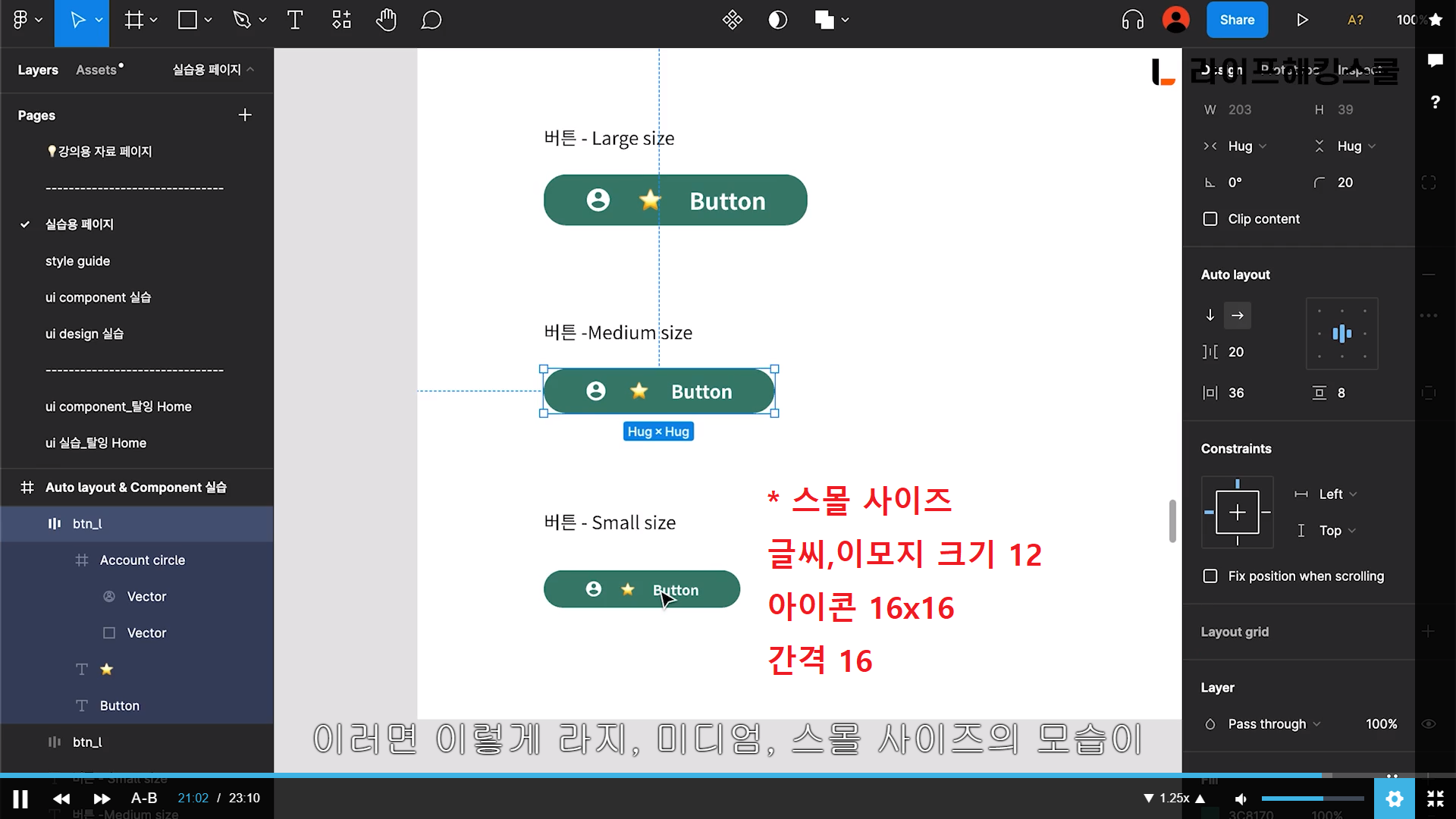
Task: Click the Present play icon
Action: 1302,20
